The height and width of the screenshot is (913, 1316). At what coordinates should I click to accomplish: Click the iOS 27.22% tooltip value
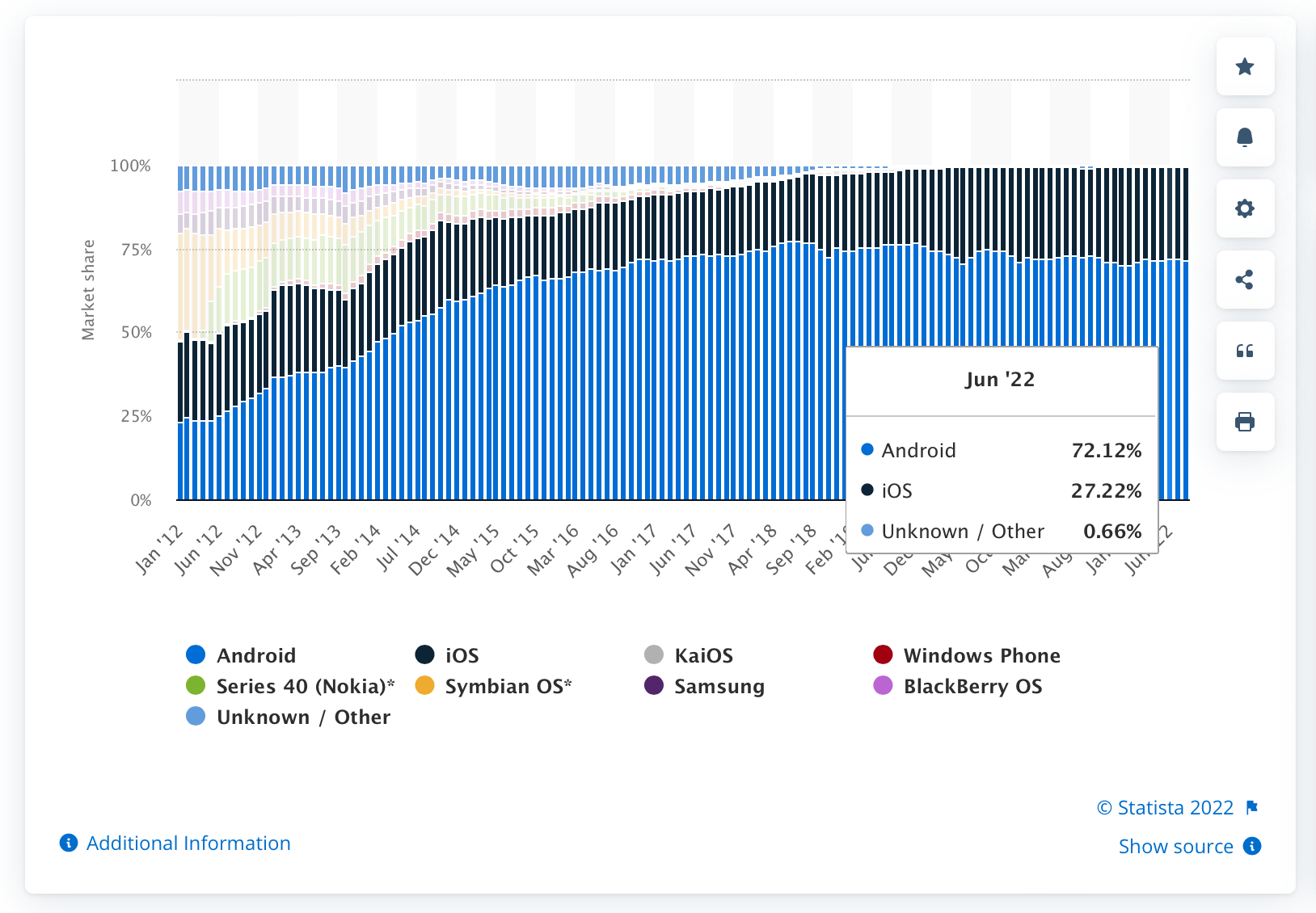[x=1106, y=490]
